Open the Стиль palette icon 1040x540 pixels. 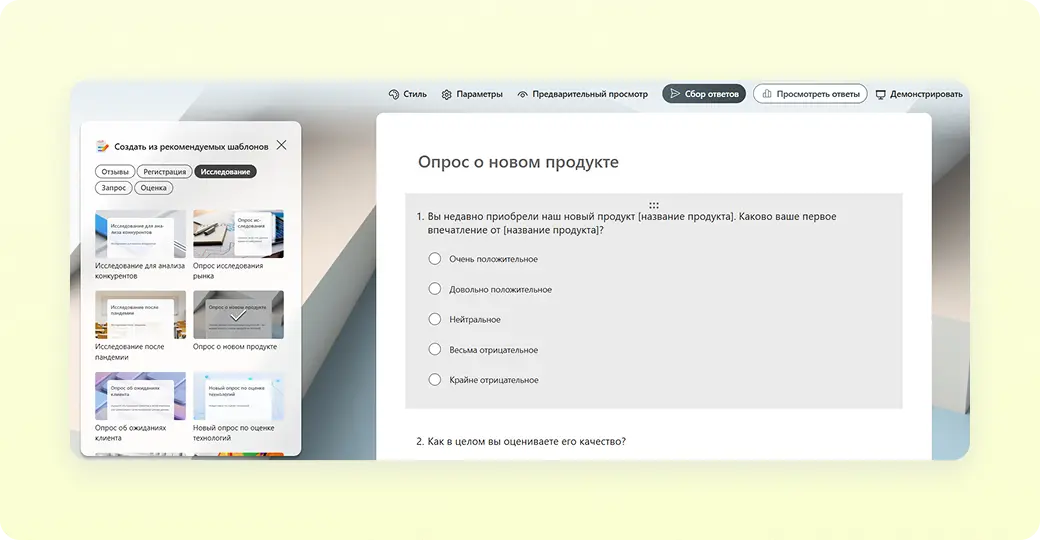[x=394, y=94]
